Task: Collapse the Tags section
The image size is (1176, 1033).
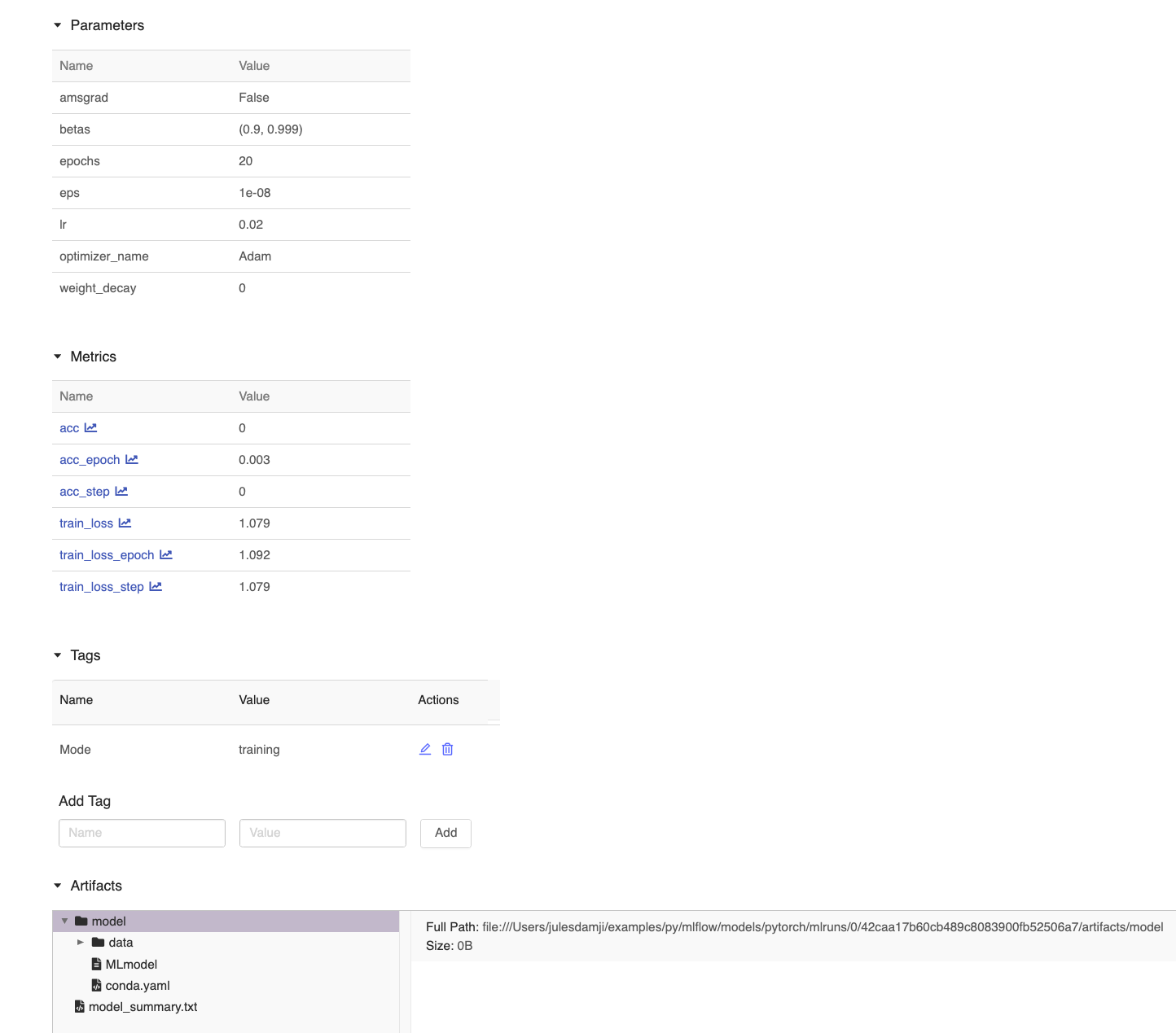Action: click(58, 655)
